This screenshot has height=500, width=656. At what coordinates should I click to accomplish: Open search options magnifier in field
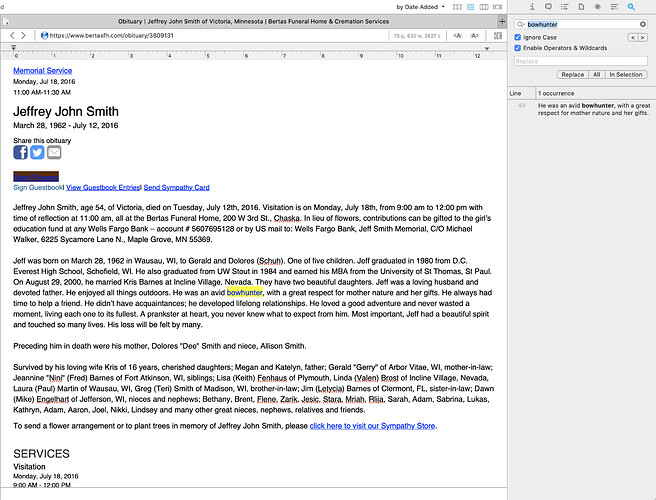(520, 24)
